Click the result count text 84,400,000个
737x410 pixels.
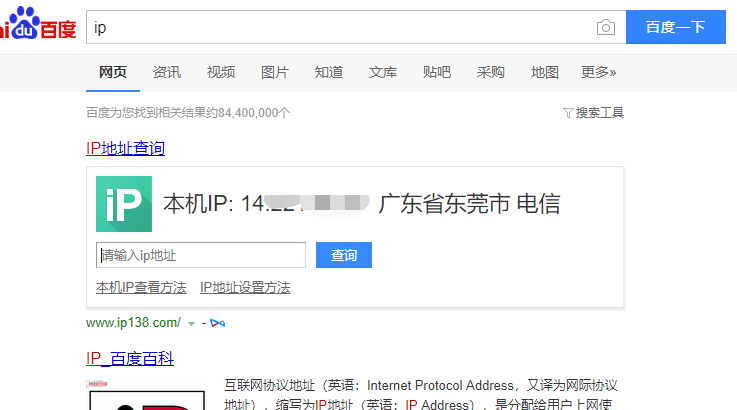click(254, 113)
